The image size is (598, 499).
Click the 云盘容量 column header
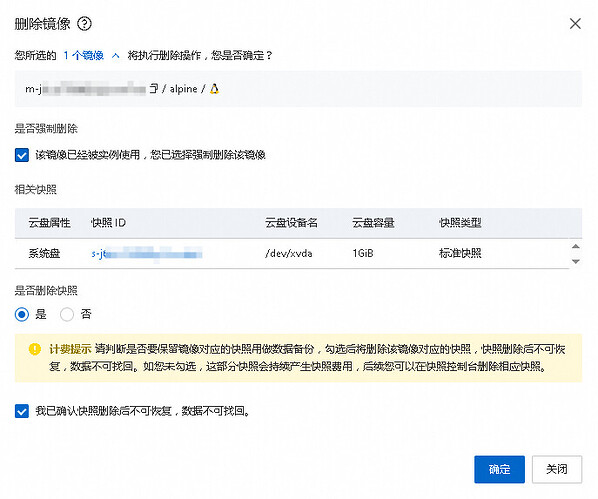[x=373, y=223]
